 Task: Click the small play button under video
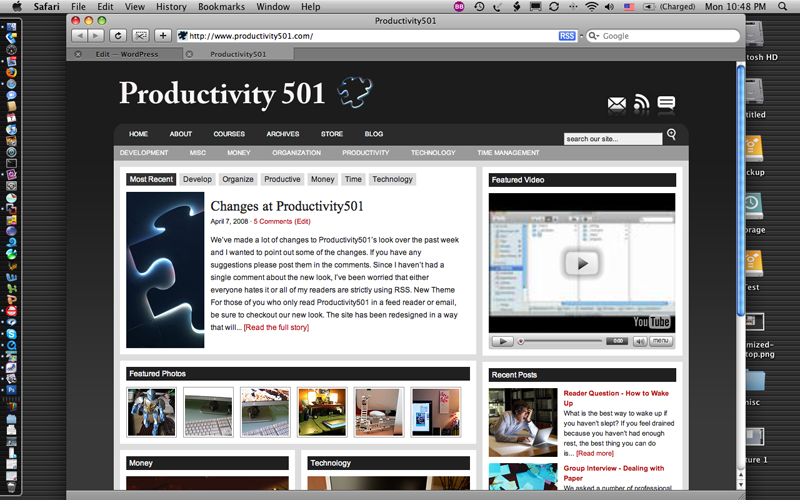[x=502, y=341]
